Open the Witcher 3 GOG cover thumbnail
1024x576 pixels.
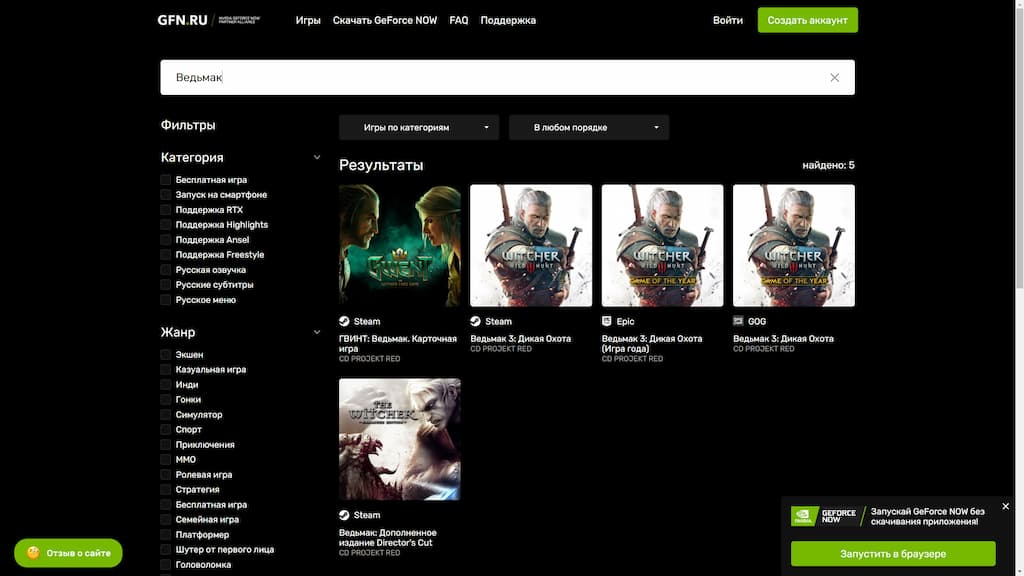[x=793, y=246]
